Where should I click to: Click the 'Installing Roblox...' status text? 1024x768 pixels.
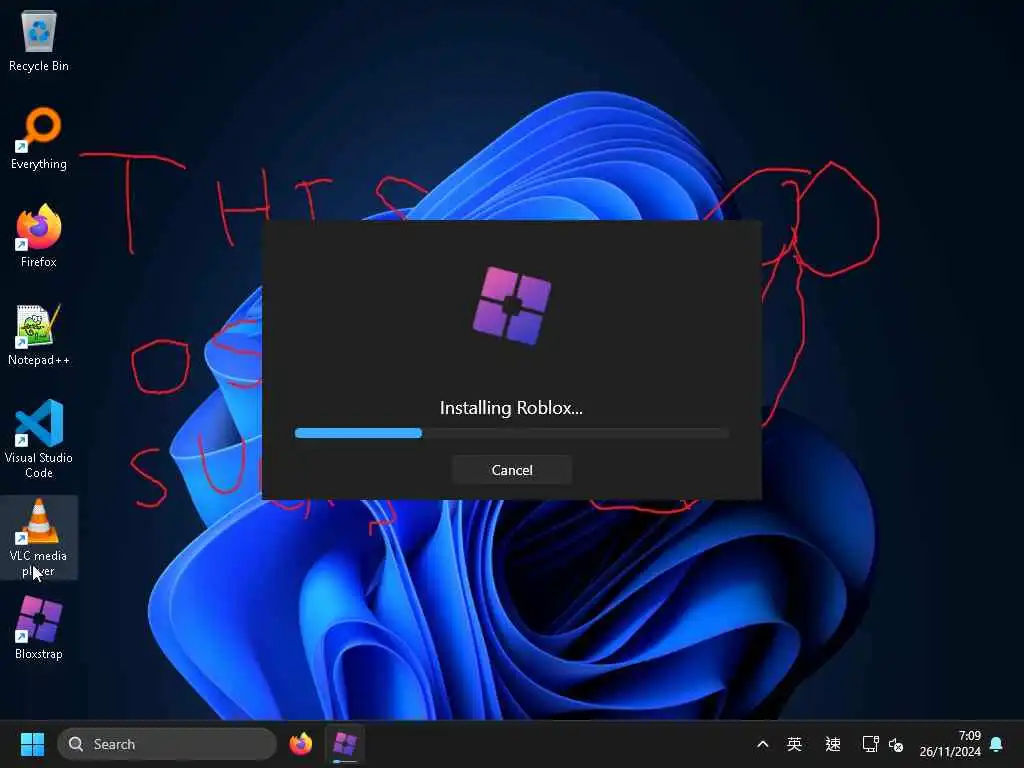pyautogui.click(x=511, y=408)
